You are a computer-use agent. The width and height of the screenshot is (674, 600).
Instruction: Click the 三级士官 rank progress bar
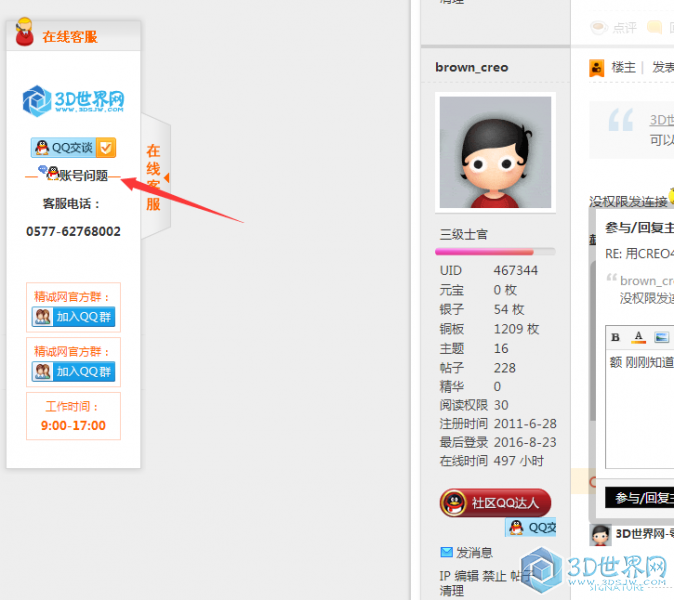pyautogui.click(x=495, y=252)
